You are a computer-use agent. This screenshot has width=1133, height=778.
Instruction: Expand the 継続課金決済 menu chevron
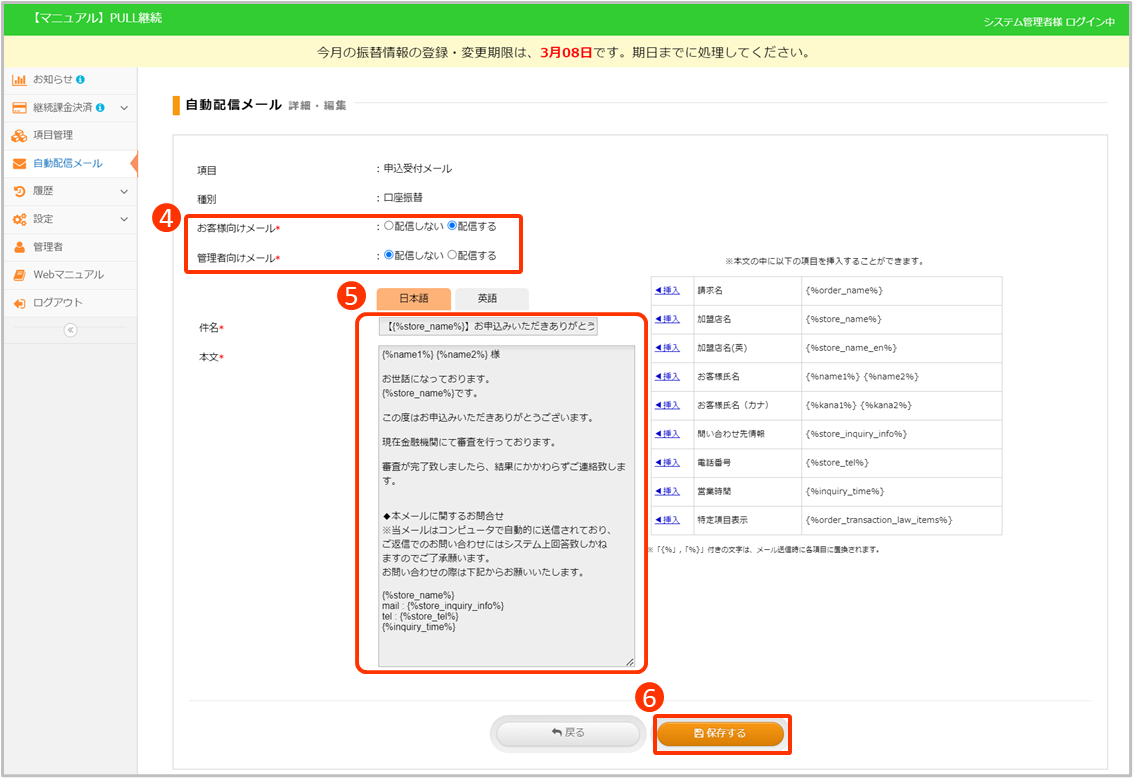coord(124,107)
